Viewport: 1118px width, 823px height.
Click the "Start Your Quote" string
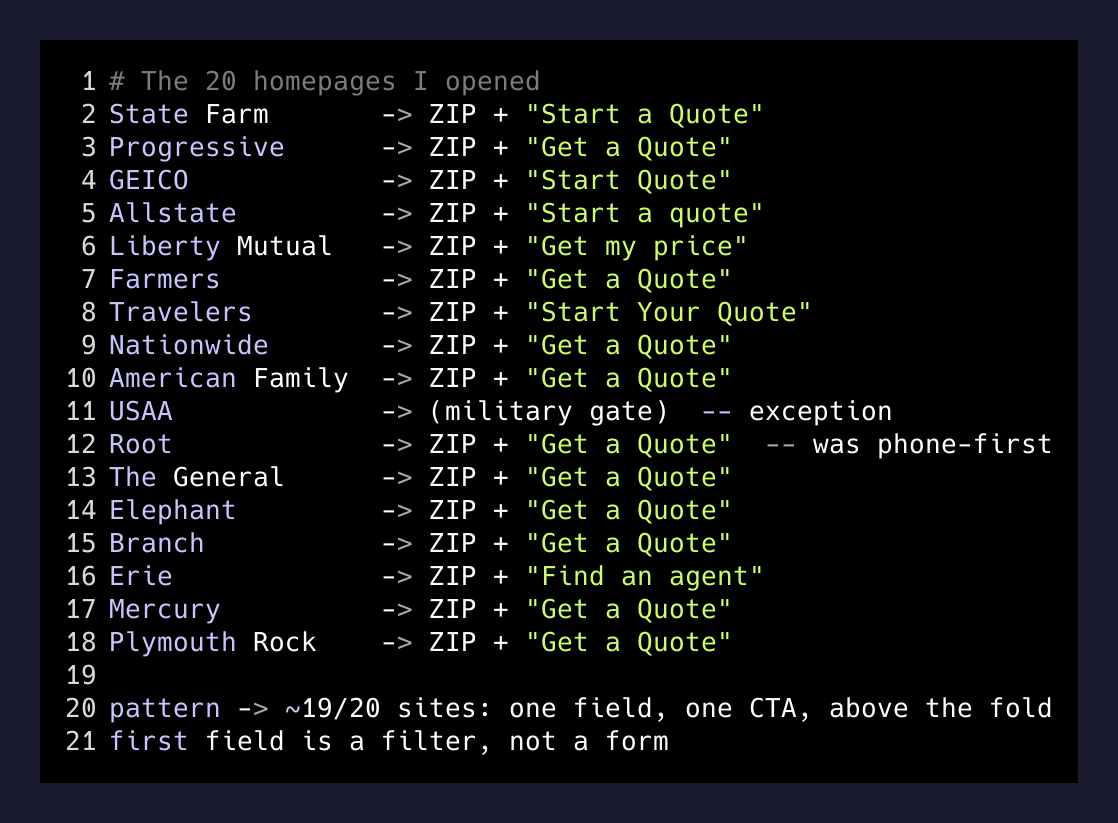click(669, 312)
